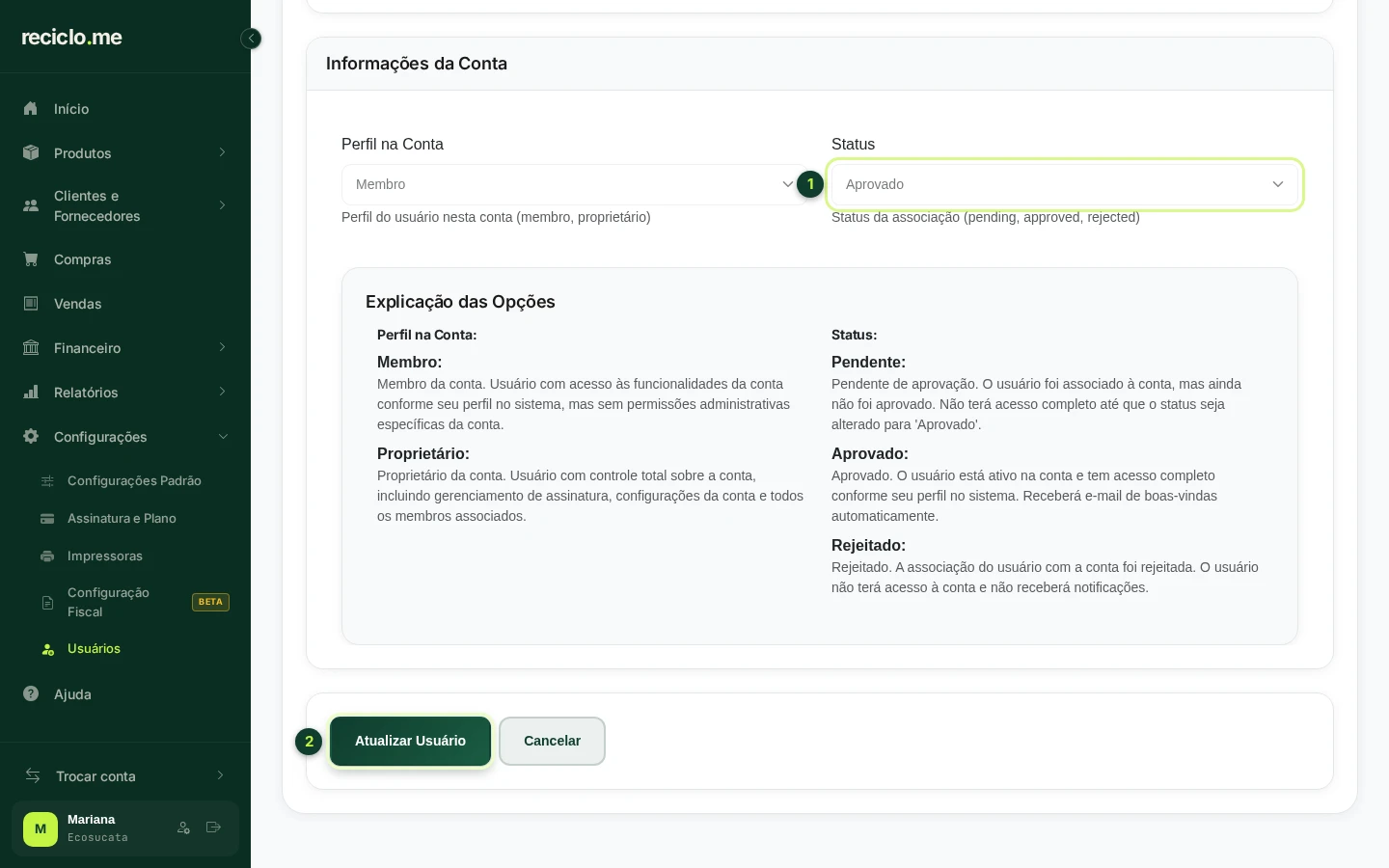Open the Perfil na Conta dropdown
Image resolution: width=1389 pixels, height=868 pixels.
pyautogui.click(x=575, y=184)
